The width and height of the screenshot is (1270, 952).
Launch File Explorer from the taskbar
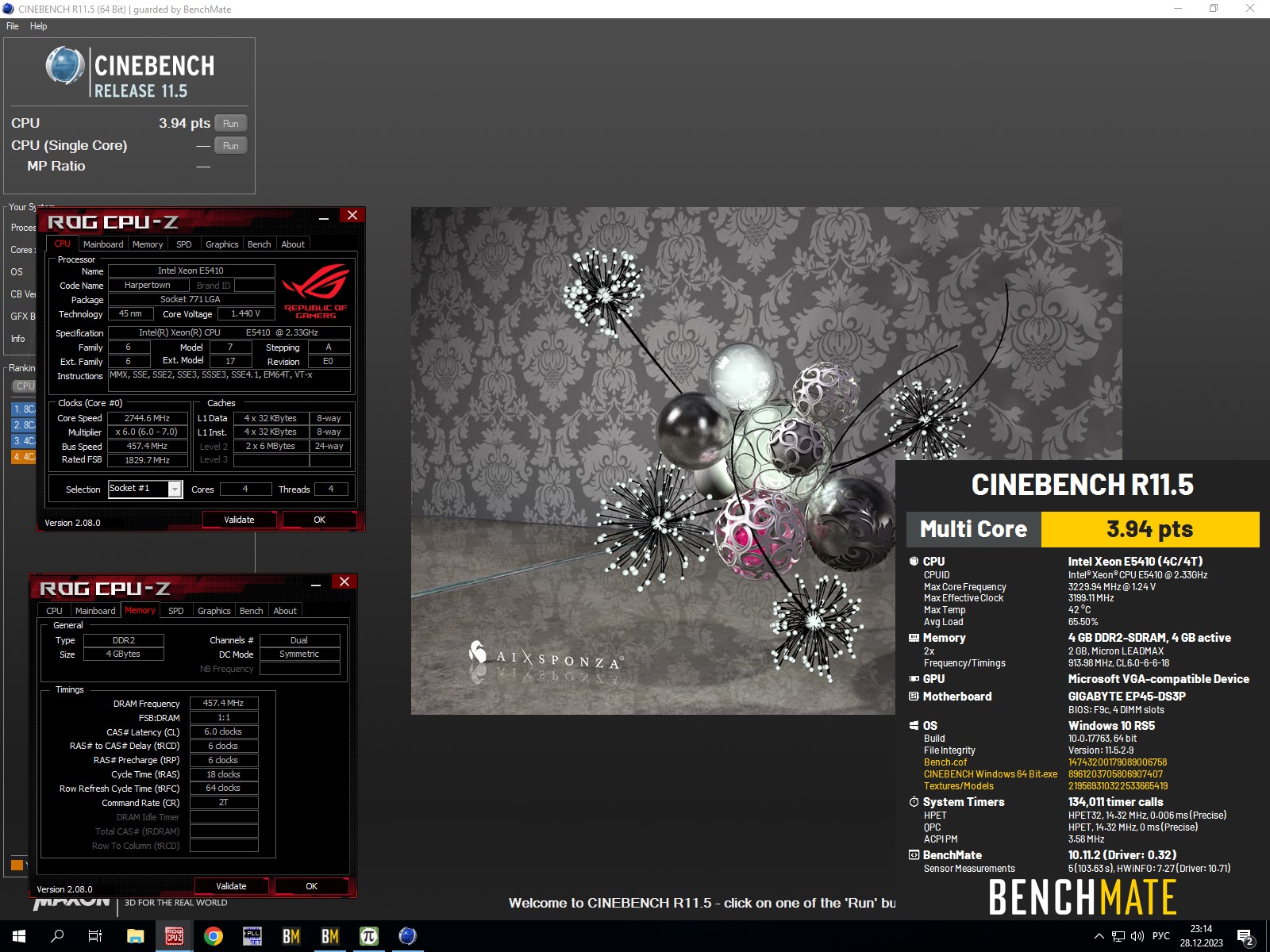click(x=136, y=936)
